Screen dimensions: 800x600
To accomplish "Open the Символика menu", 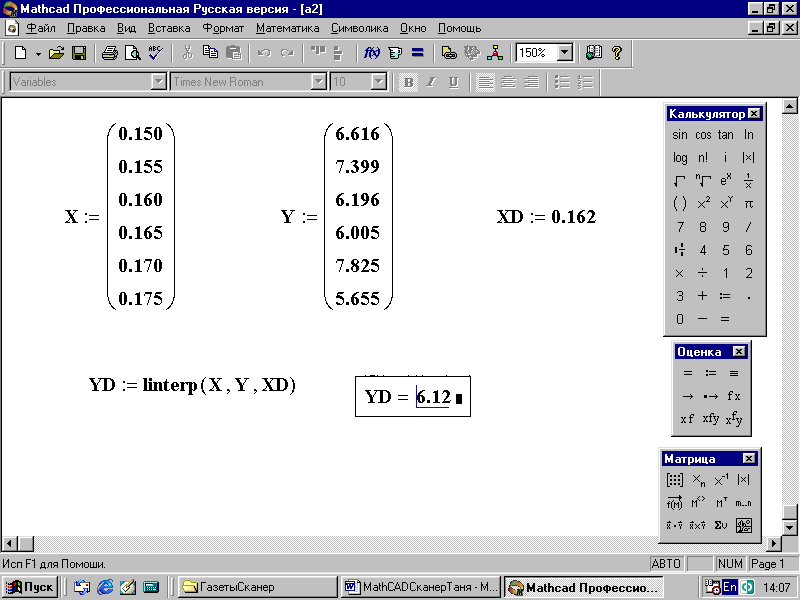I will (360, 28).
